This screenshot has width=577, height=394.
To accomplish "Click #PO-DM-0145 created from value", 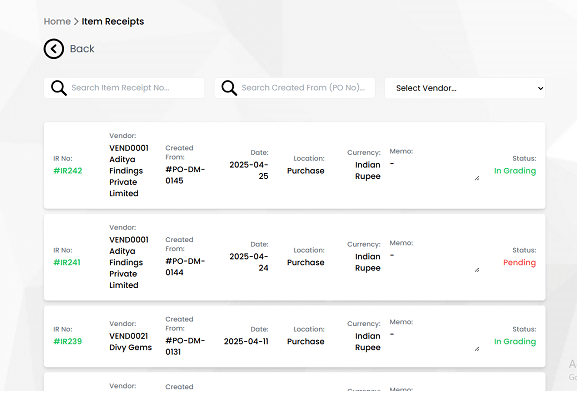I will point(185,175).
